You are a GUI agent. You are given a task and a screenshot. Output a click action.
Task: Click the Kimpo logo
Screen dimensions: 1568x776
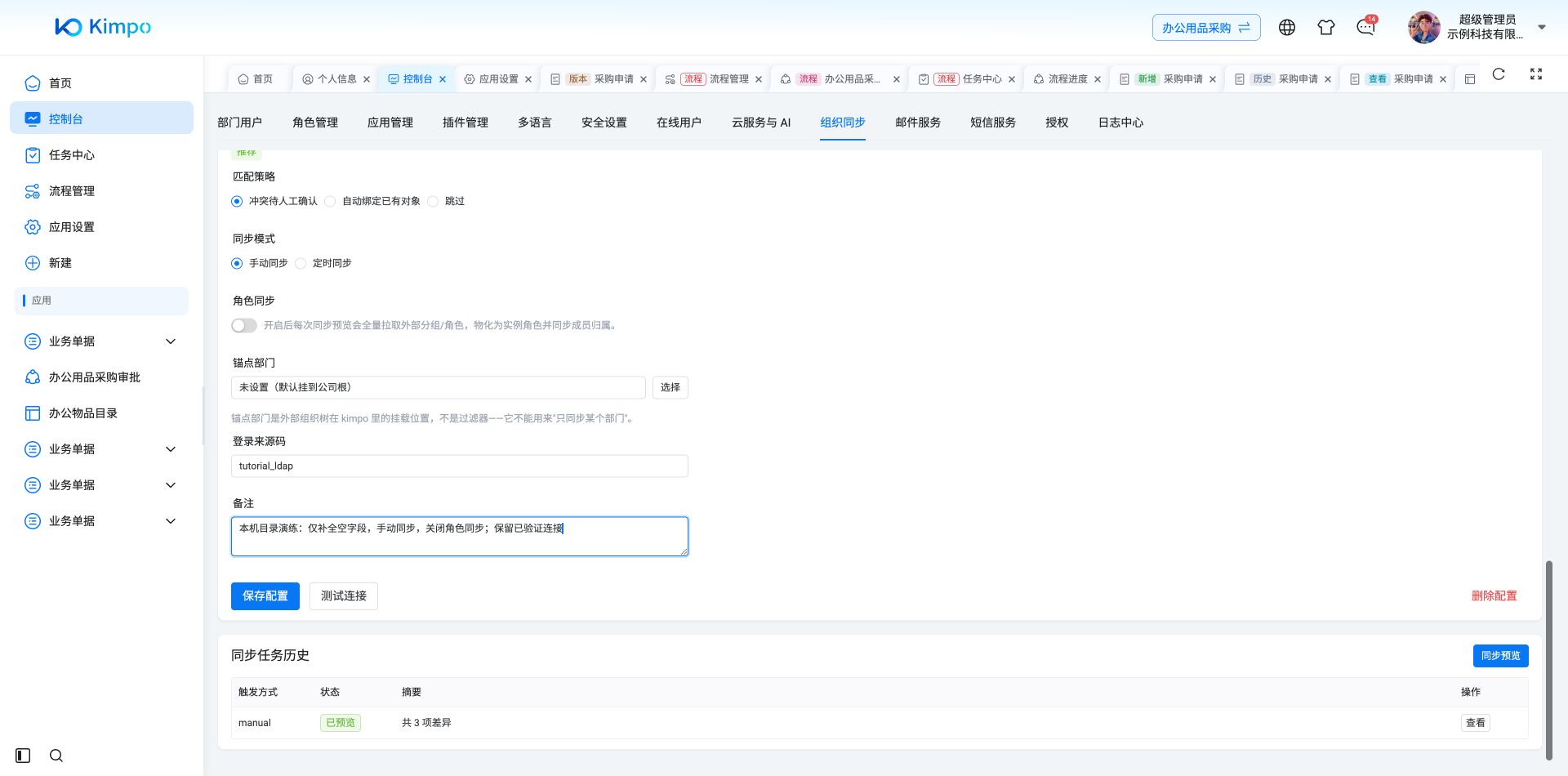pos(103,27)
